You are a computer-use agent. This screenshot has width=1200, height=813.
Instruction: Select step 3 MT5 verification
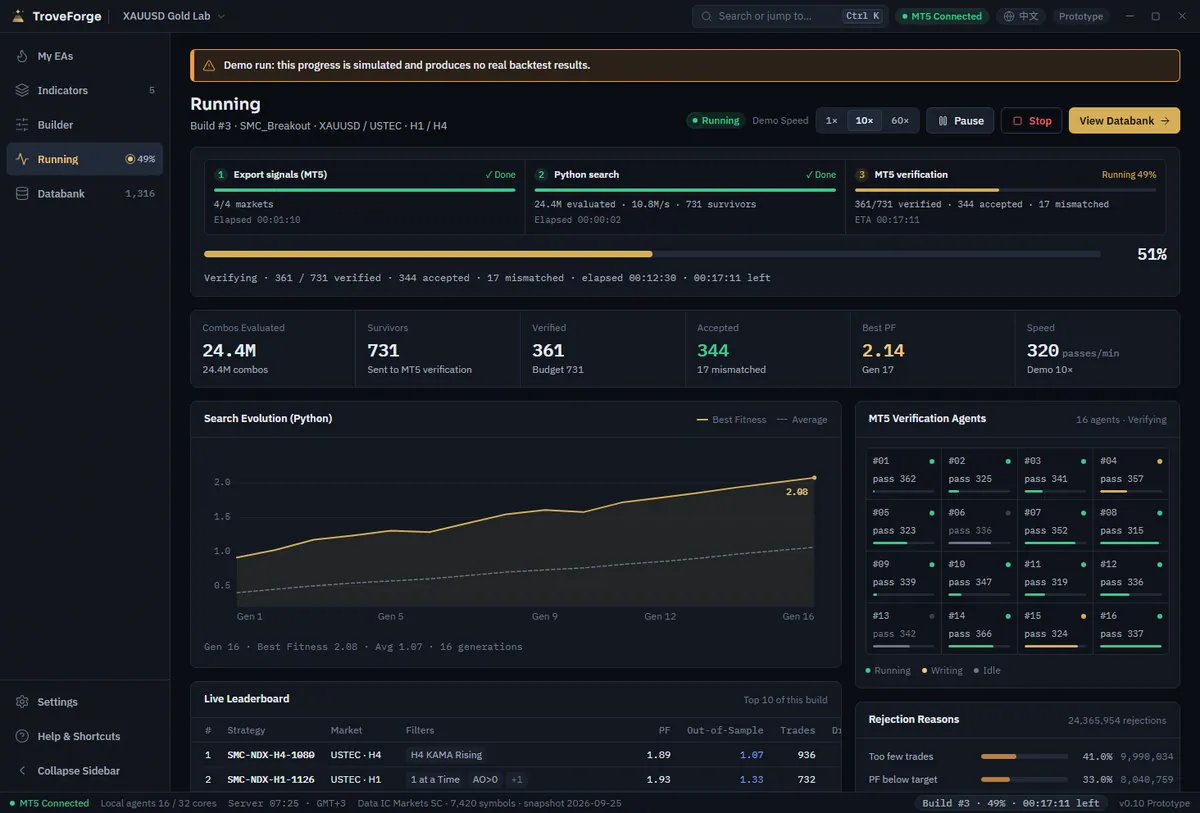tap(1006, 198)
